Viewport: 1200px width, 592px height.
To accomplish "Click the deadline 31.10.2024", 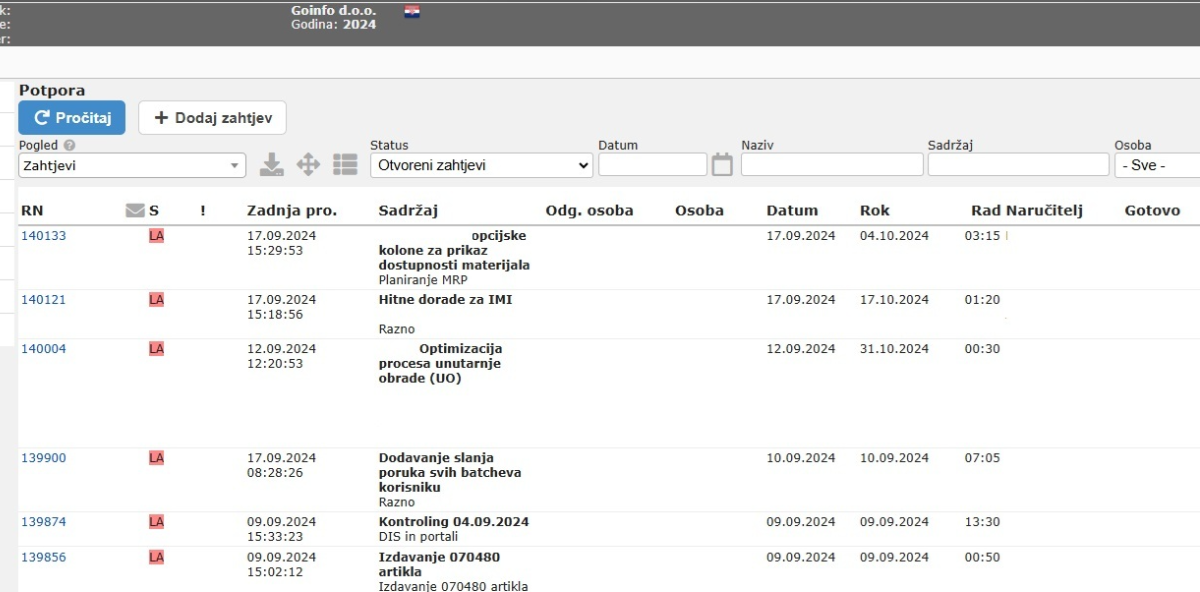I will pos(894,349).
